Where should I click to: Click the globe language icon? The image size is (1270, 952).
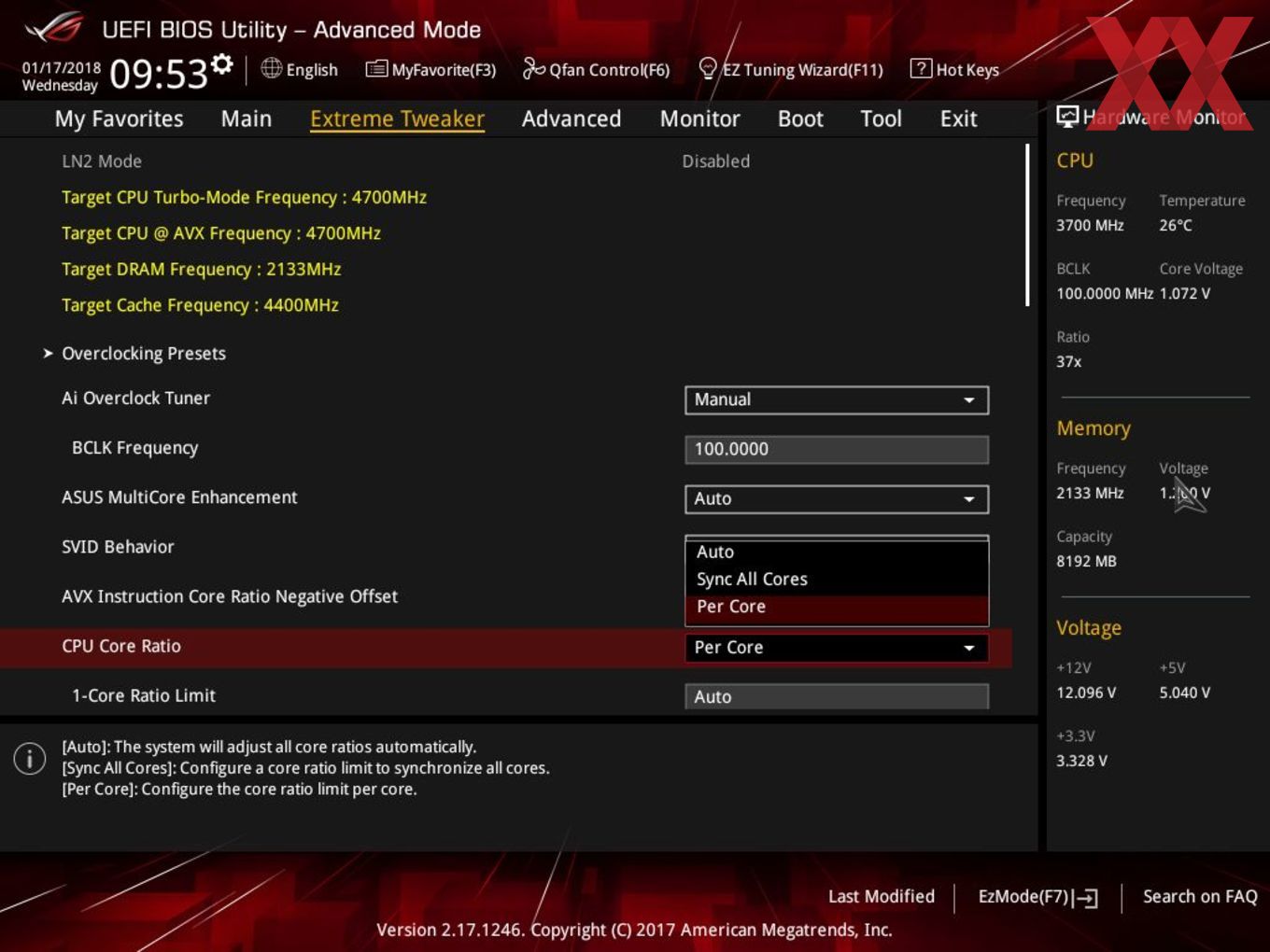pos(271,68)
